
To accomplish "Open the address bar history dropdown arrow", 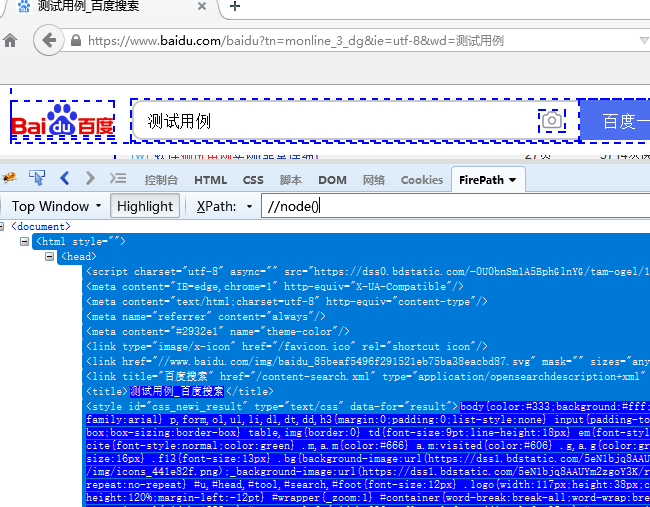I will click(x=644, y=40).
